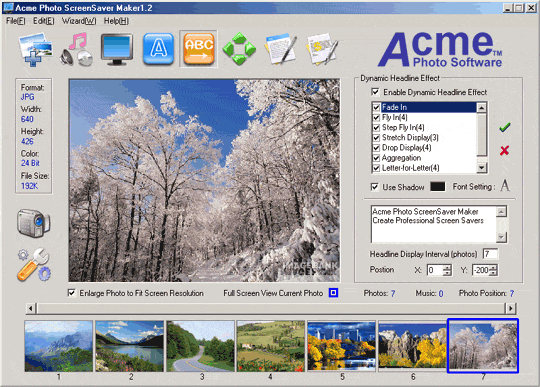Open Font Setting via the A icon

[505, 186]
